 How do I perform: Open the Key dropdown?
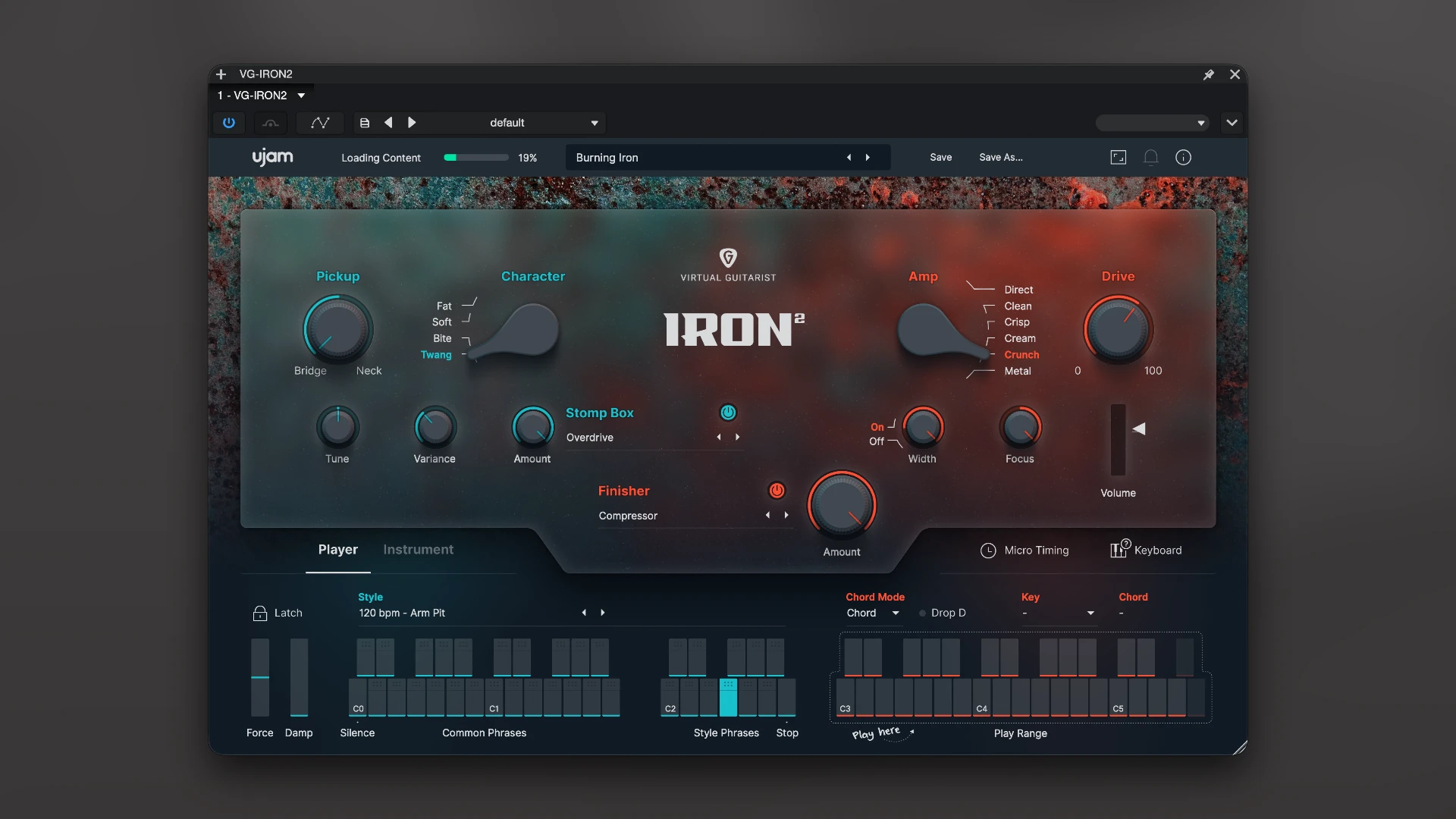point(1059,613)
